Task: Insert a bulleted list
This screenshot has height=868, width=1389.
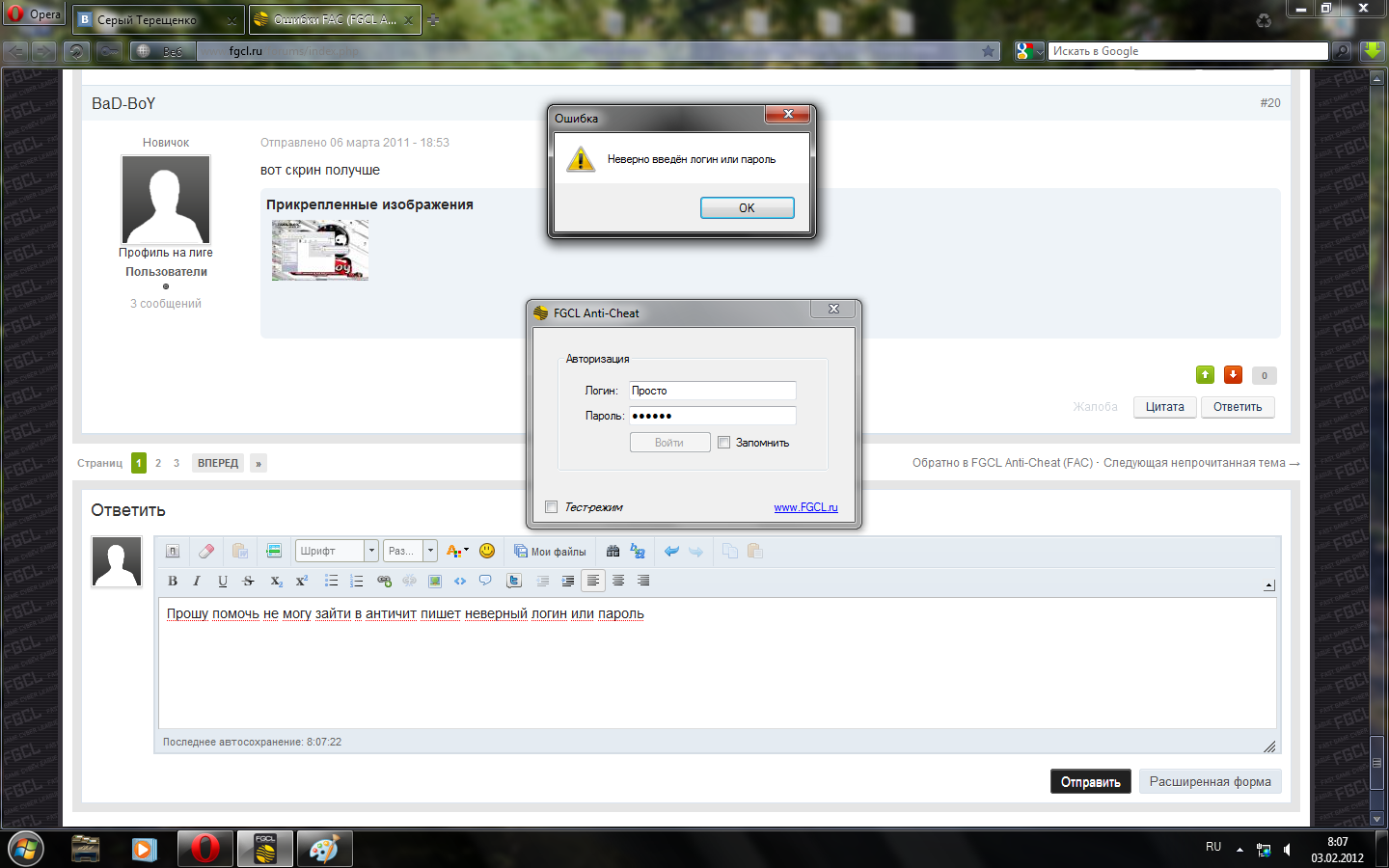Action: pyautogui.click(x=331, y=581)
